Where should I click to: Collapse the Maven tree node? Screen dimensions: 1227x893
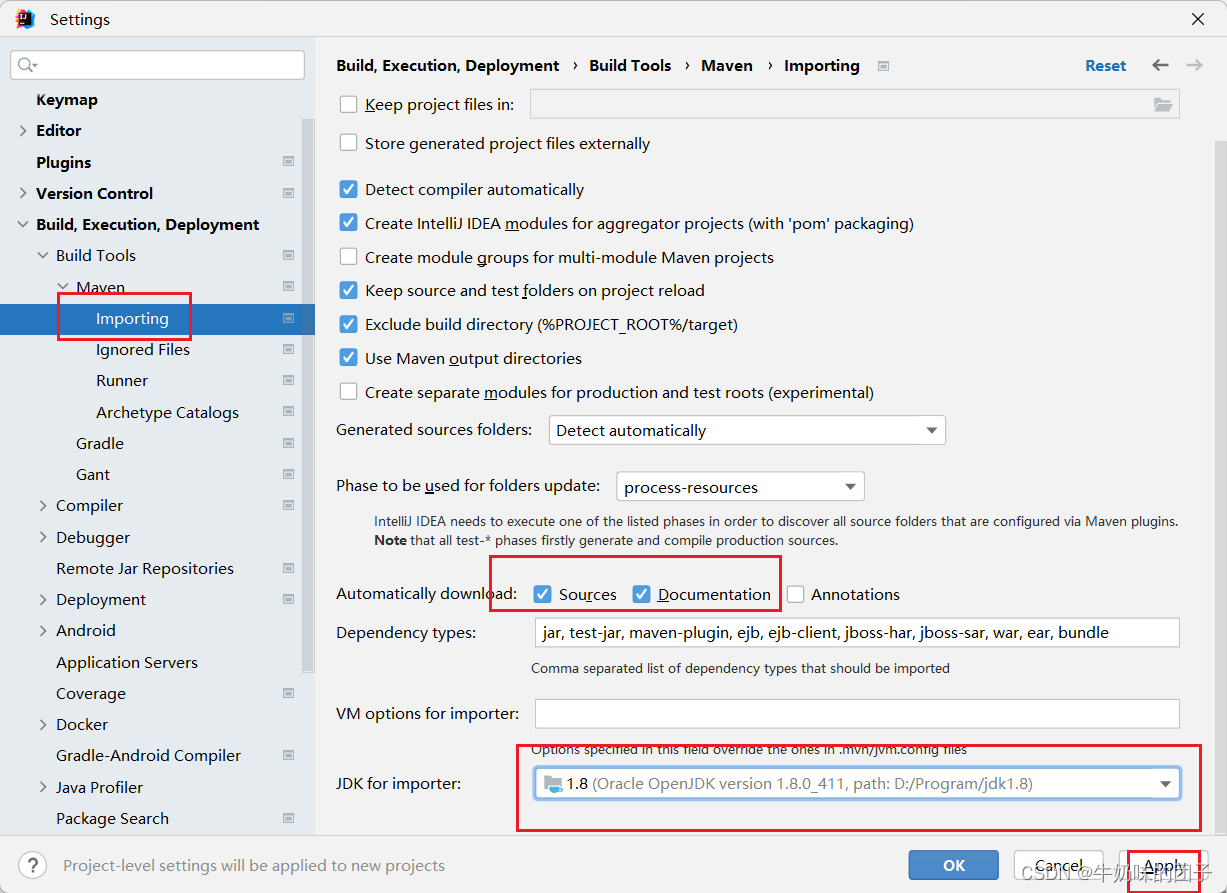(63, 287)
